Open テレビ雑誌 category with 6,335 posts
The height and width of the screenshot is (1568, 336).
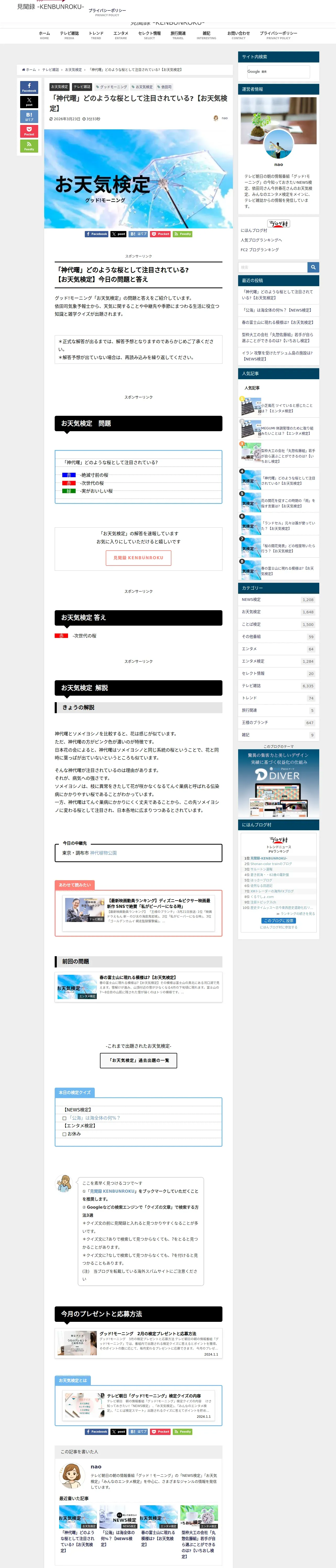coord(278,686)
